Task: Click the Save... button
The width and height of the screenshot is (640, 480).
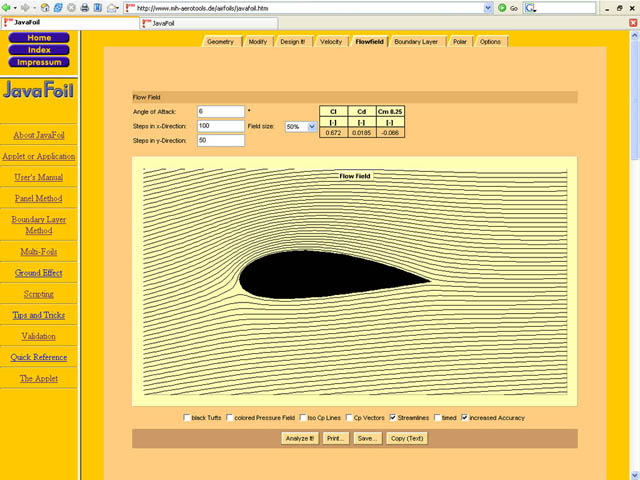Action: [x=367, y=438]
